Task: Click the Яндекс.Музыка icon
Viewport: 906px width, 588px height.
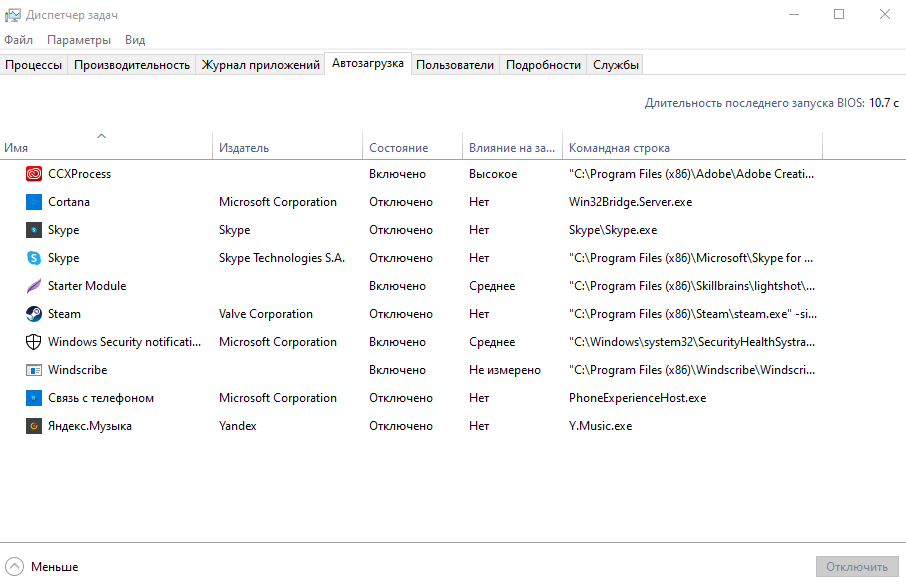Action: [x=34, y=426]
